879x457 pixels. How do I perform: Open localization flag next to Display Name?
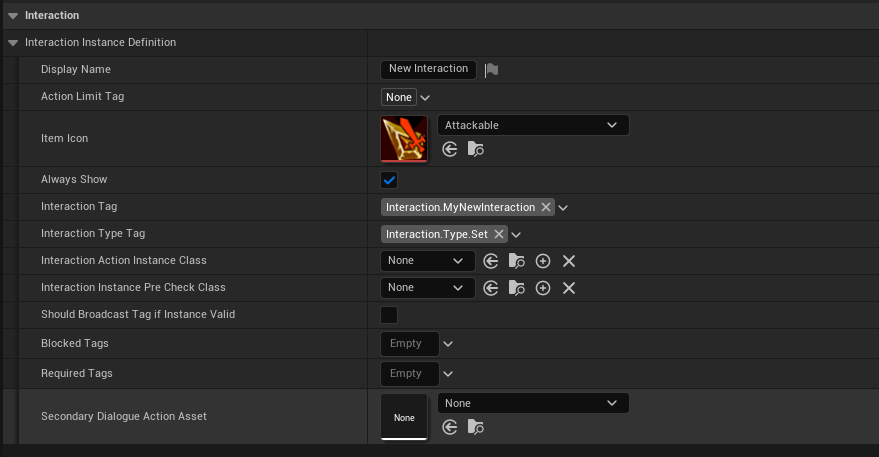pos(491,70)
